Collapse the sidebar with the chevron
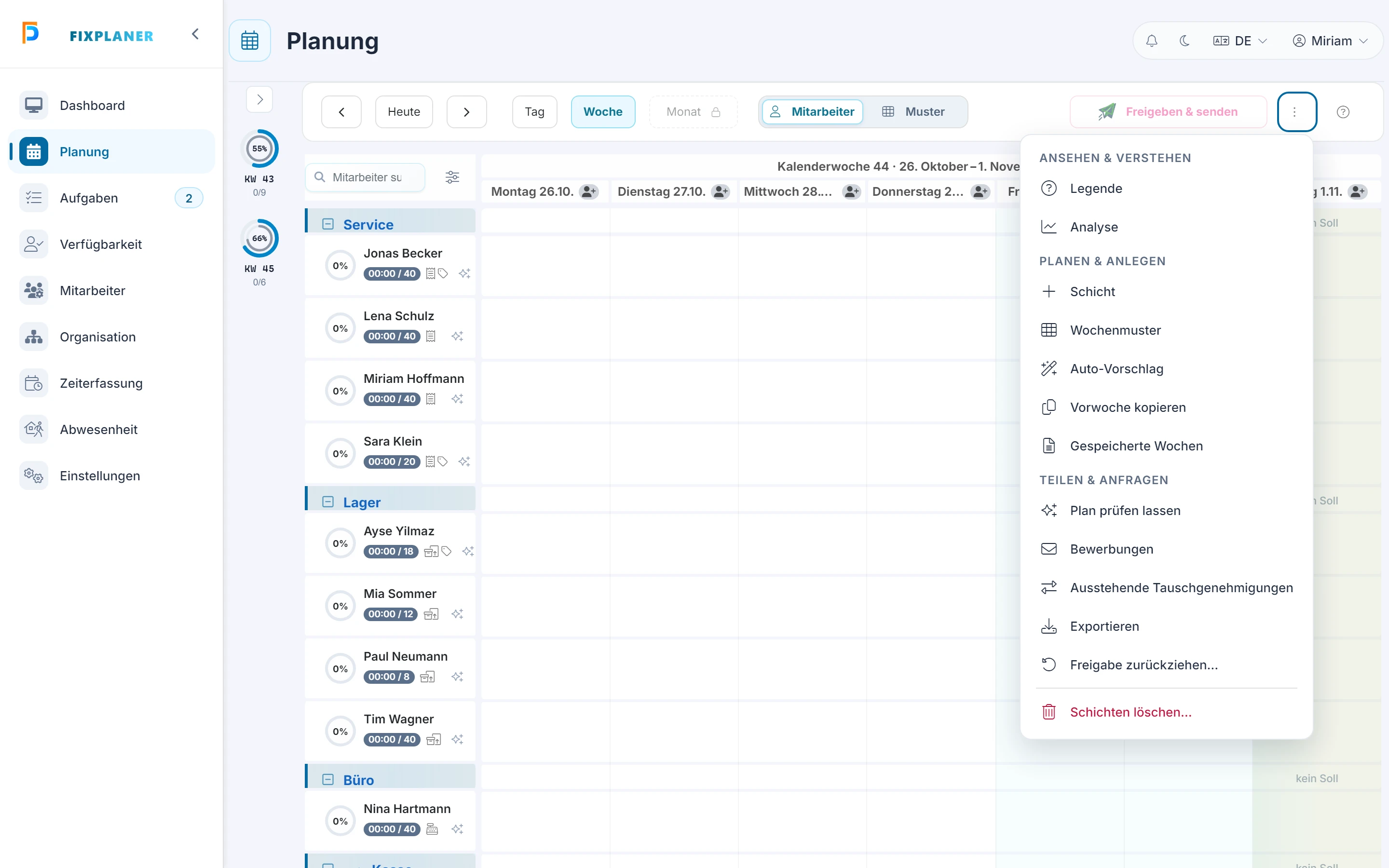This screenshot has width=1389, height=868. pyautogui.click(x=195, y=34)
